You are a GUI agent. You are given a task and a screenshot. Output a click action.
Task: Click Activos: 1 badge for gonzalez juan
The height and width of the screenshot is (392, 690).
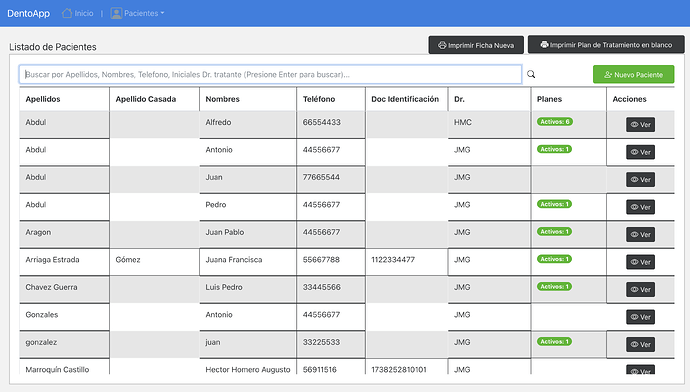tap(554, 341)
